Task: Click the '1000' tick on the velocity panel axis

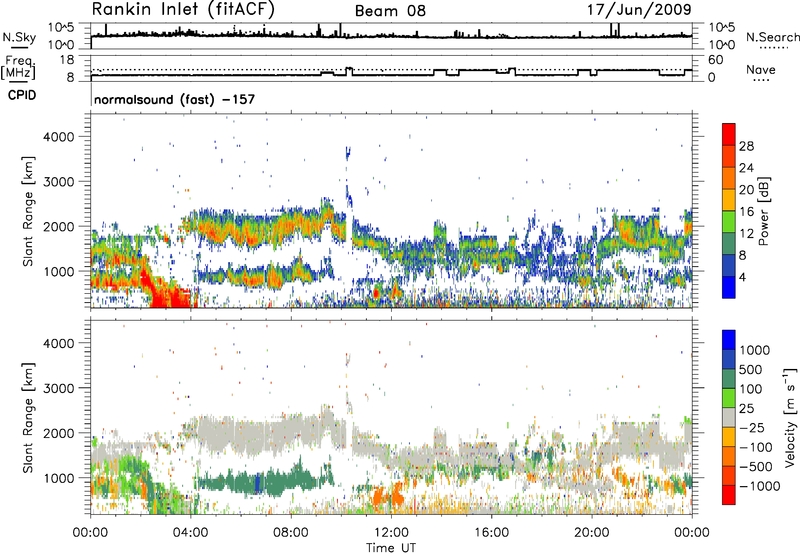Action: click(x=59, y=478)
